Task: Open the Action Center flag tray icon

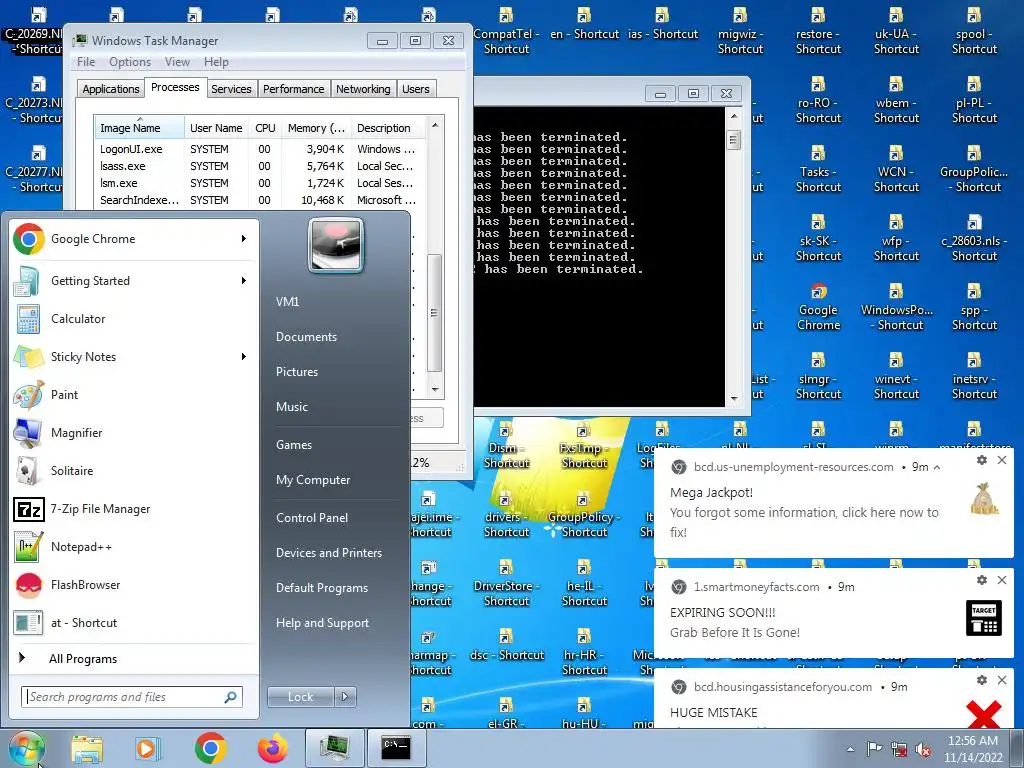Action: coord(874,749)
